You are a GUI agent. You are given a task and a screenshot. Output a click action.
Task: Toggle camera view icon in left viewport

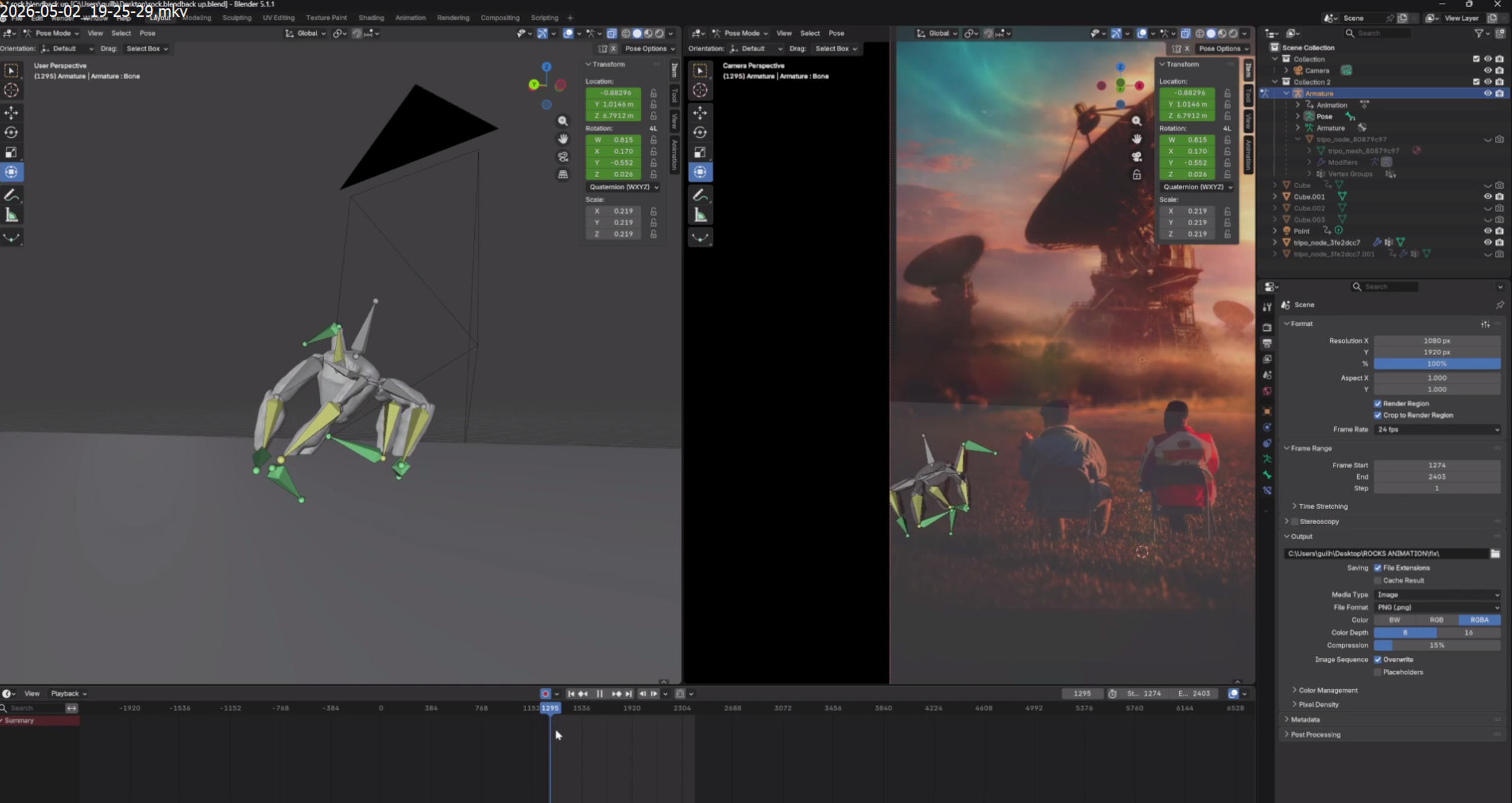point(563,157)
